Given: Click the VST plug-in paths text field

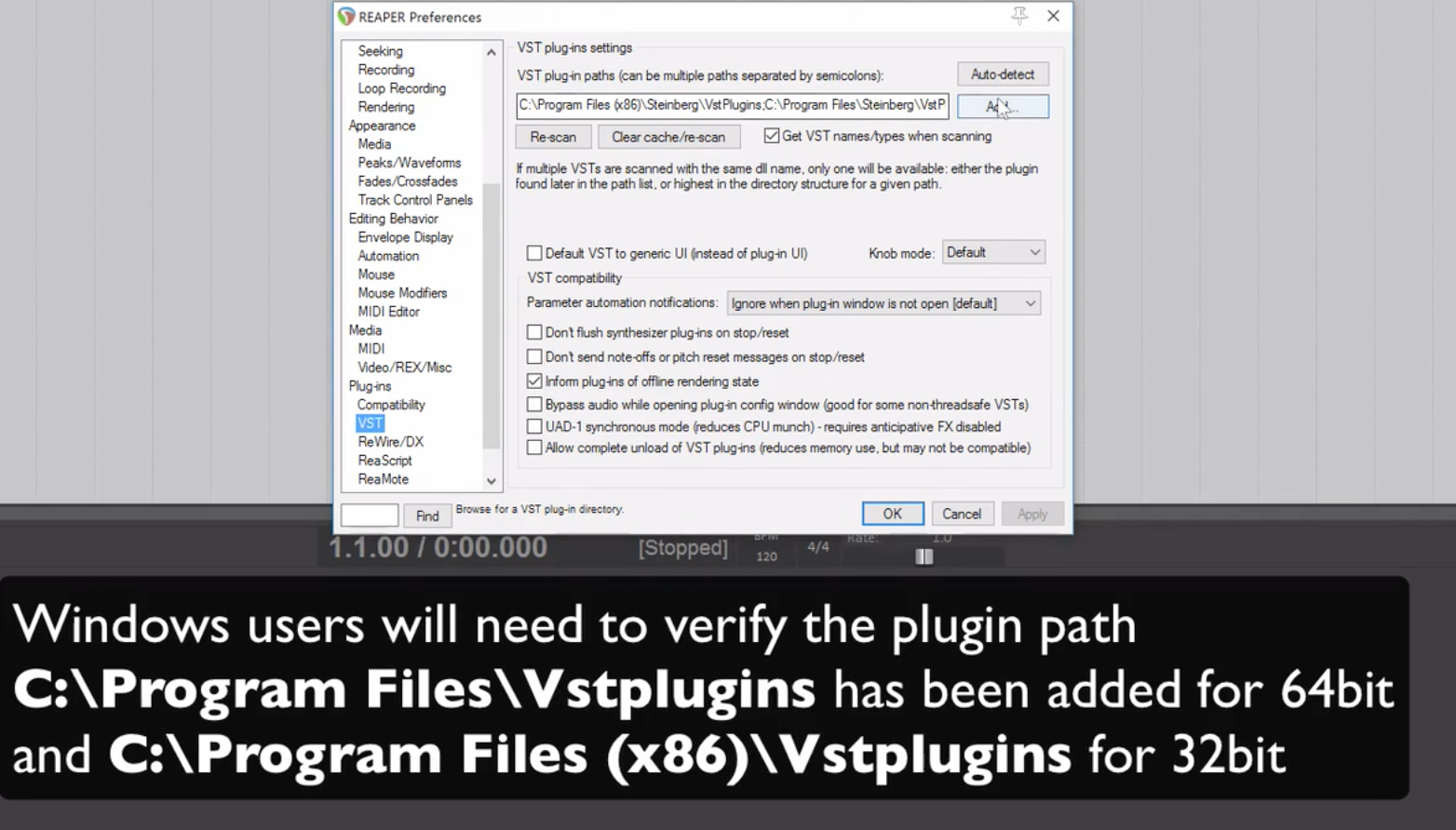Looking at the screenshot, I should pos(732,105).
